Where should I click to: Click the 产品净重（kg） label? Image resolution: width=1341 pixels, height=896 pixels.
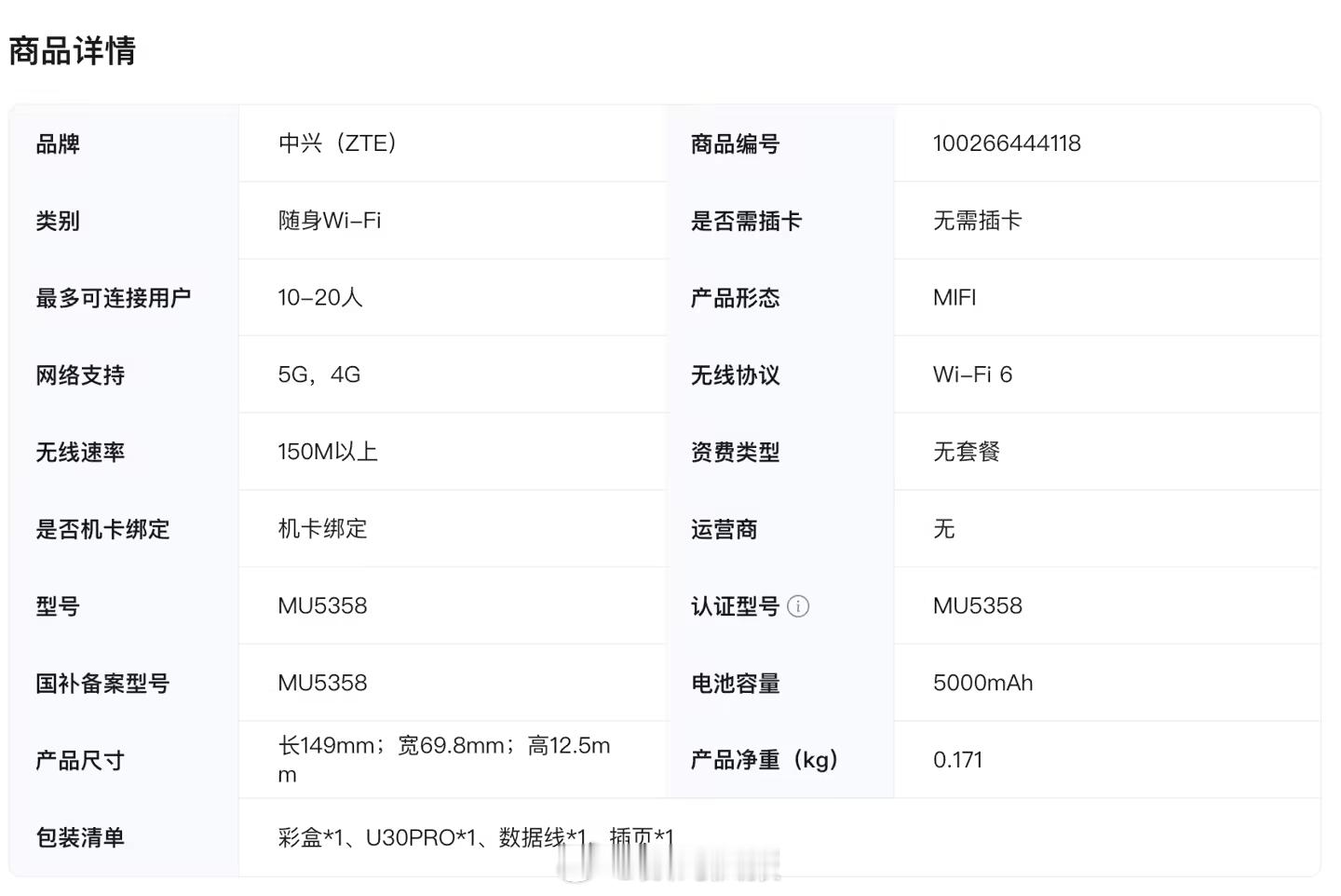[x=765, y=760]
